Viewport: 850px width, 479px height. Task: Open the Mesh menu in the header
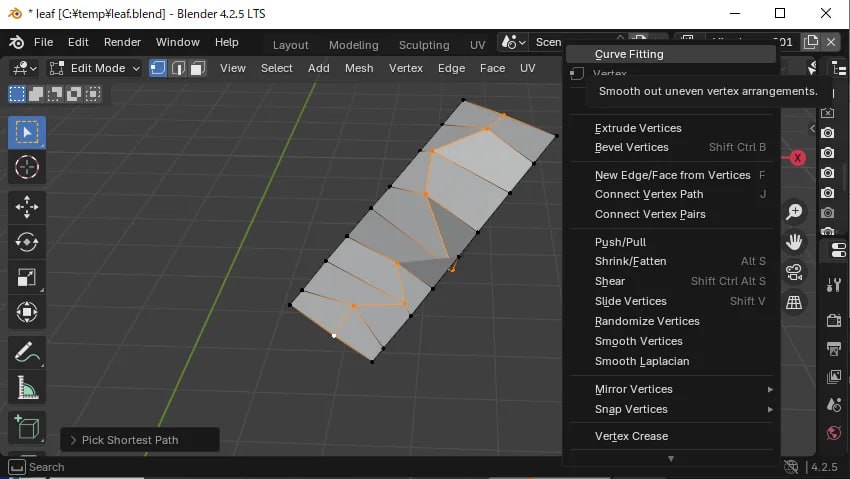pos(359,68)
